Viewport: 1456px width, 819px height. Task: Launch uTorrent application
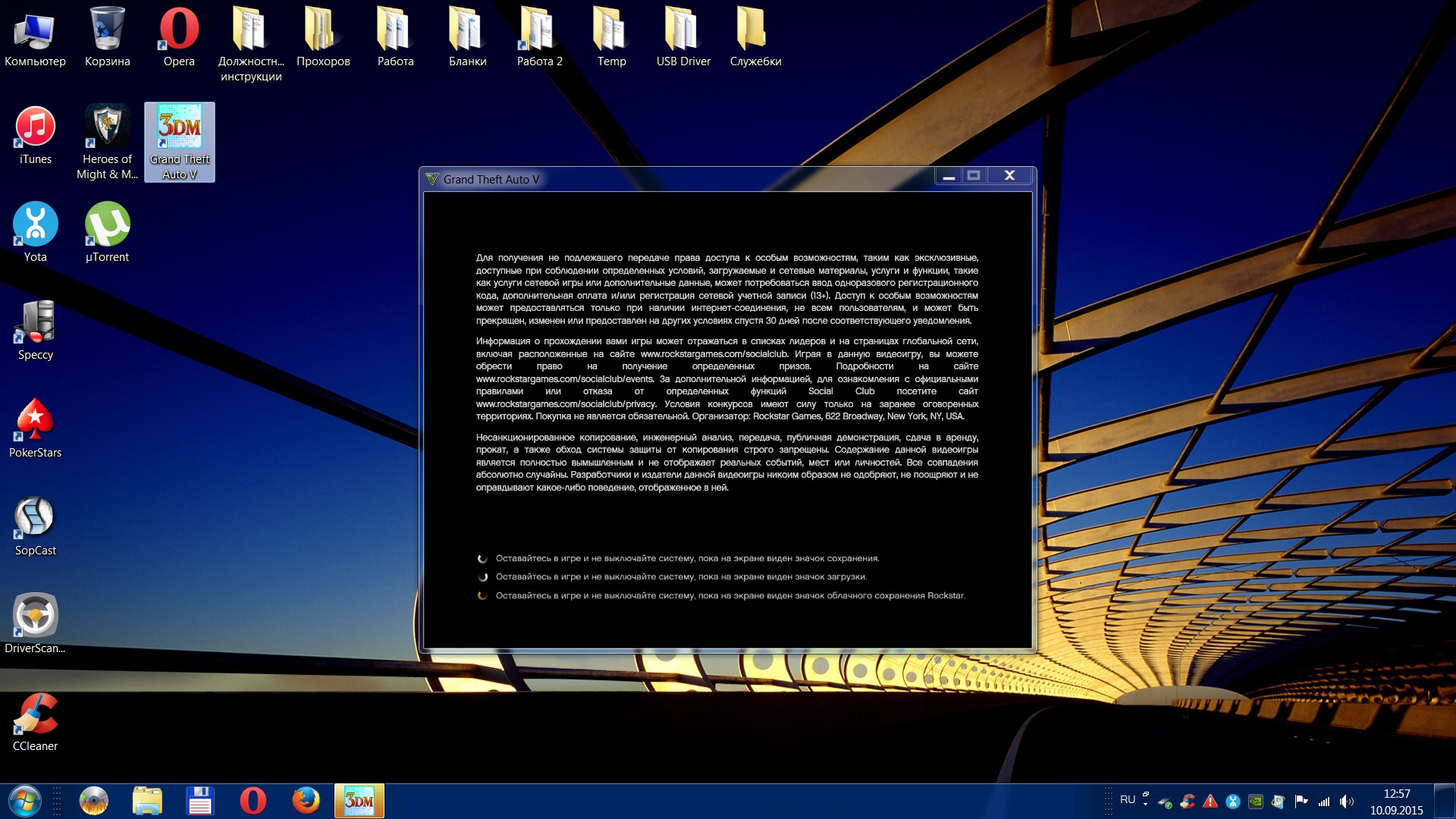pyautogui.click(x=108, y=225)
